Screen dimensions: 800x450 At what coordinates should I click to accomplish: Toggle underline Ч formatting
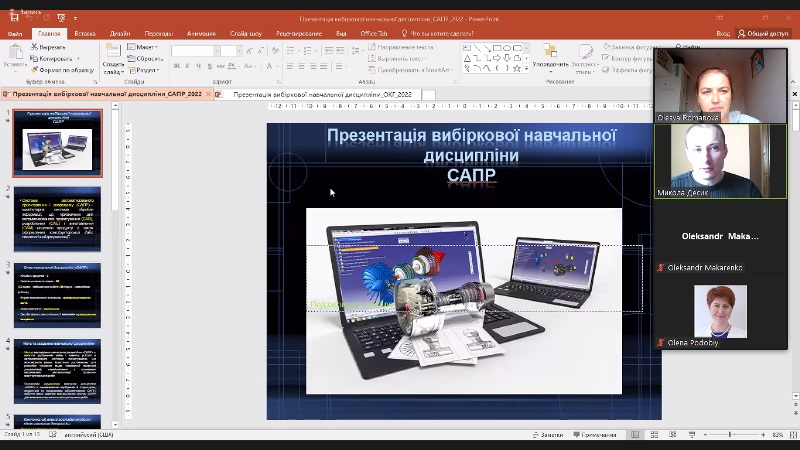tap(198, 66)
